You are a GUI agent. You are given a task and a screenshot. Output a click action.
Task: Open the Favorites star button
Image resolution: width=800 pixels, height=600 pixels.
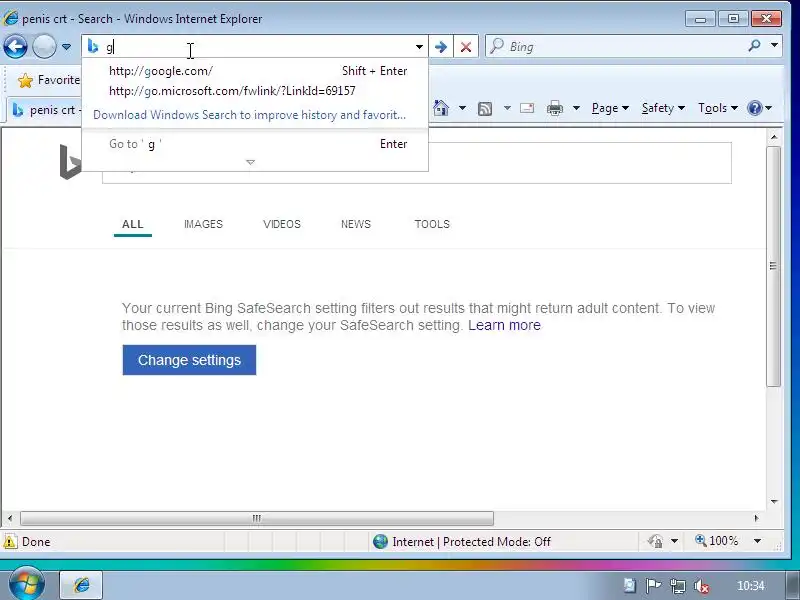48,80
